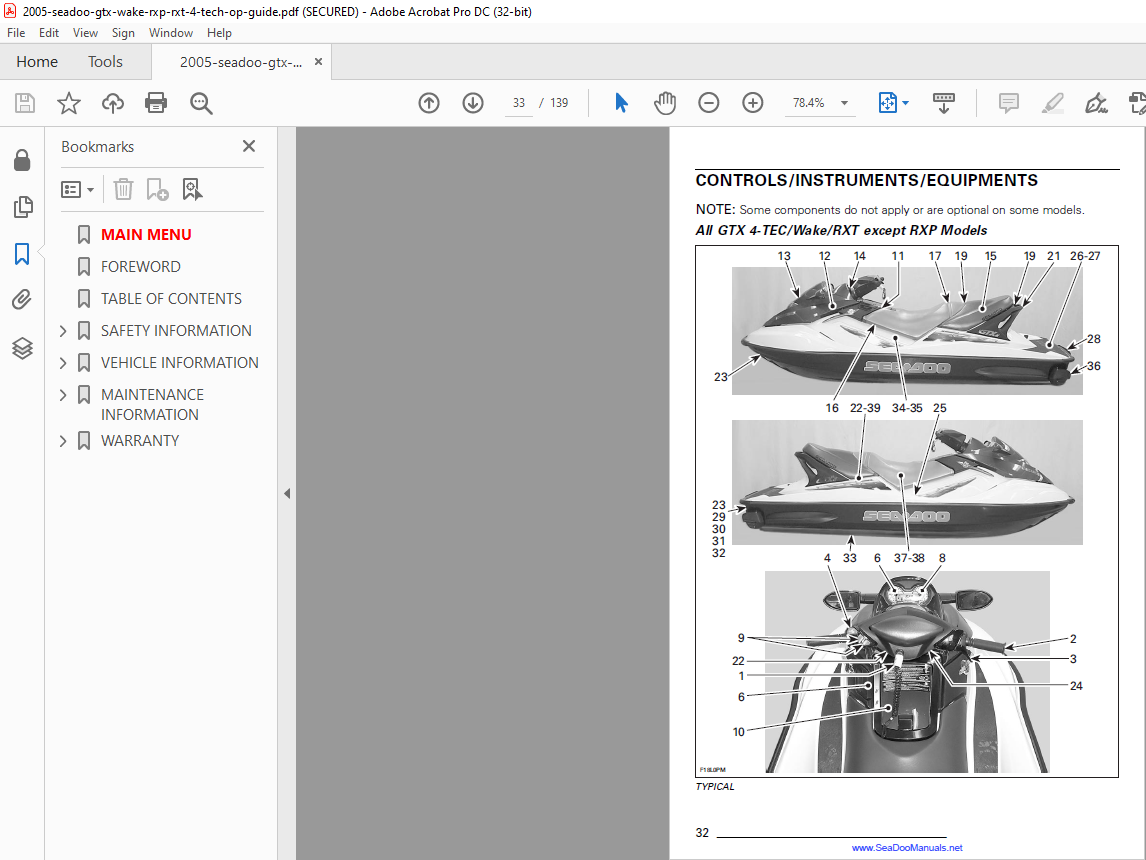Click the total page count '139'
The height and width of the screenshot is (860, 1146).
pos(559,103)
